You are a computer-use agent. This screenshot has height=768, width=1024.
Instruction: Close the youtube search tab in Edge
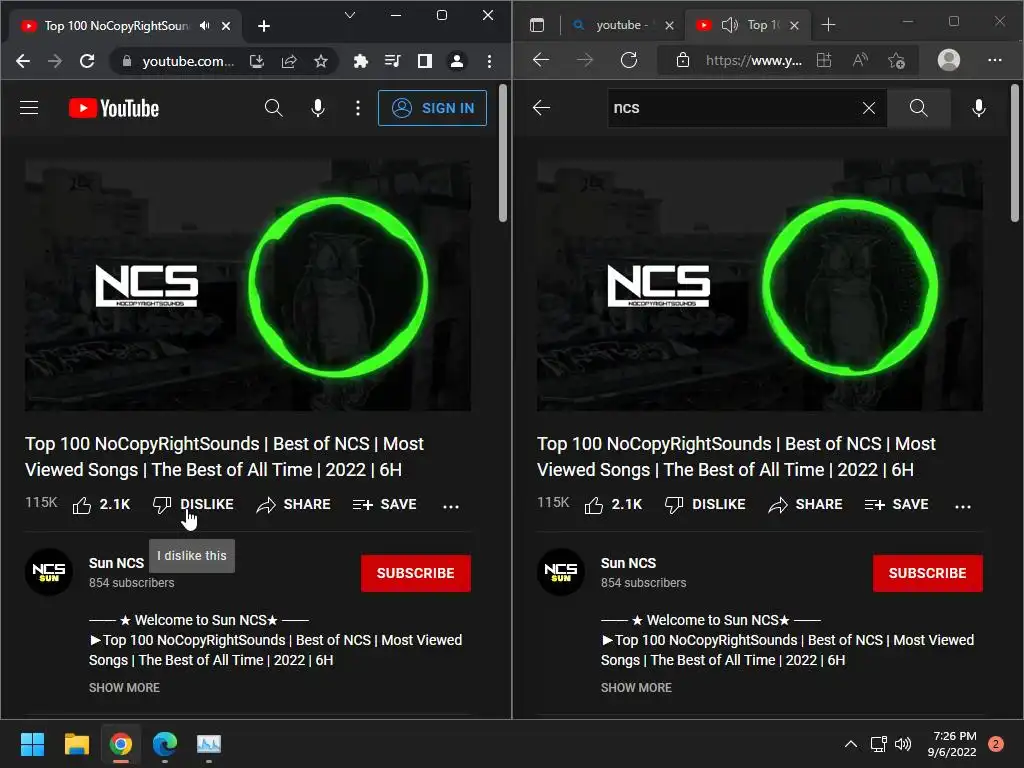coord(669,25)
